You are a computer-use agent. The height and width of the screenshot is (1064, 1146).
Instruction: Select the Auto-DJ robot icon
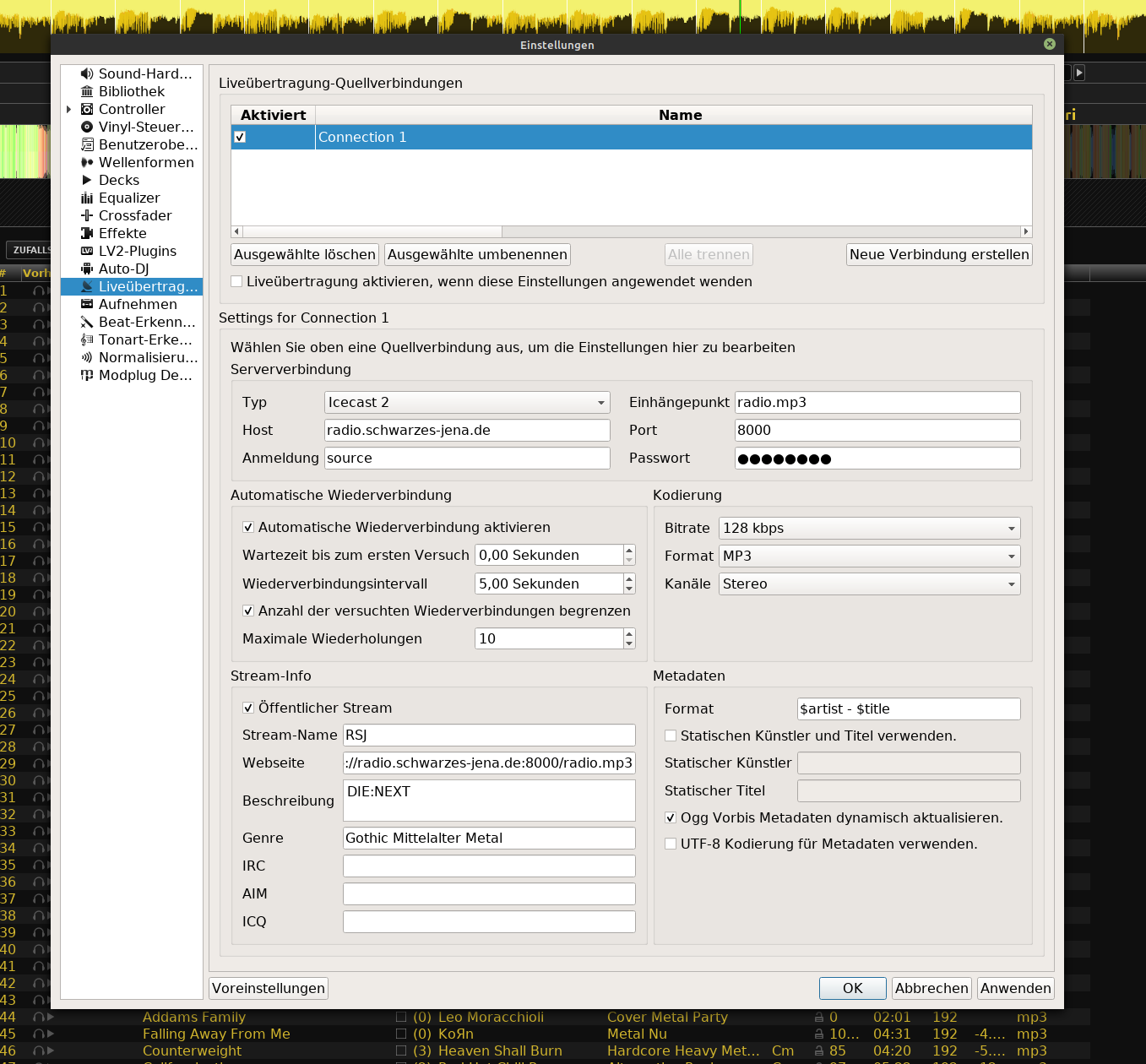(87, 269)
